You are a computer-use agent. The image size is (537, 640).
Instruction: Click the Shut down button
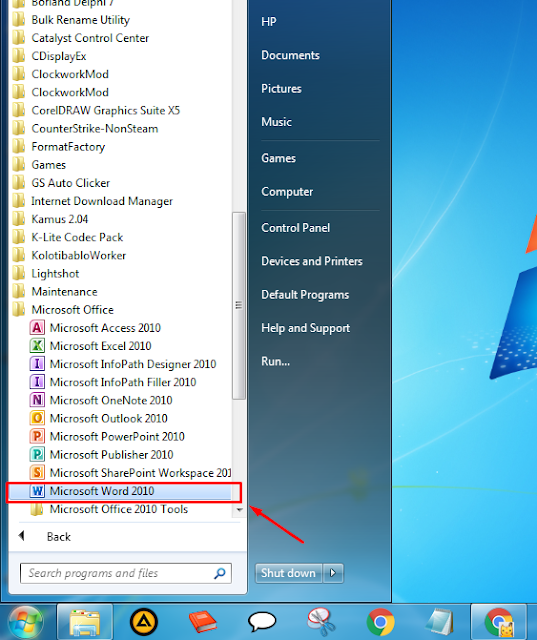[288, 573]
